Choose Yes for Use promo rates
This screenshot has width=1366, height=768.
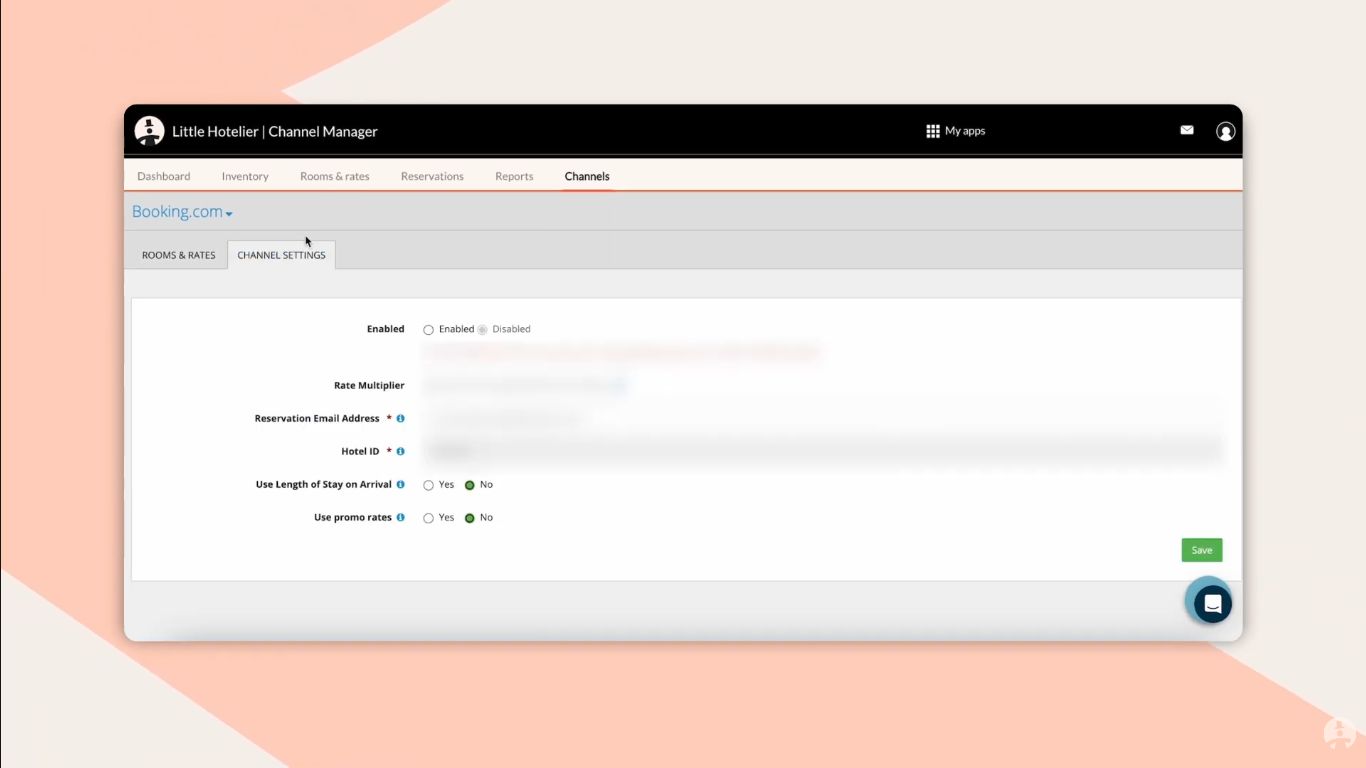(429, 518)
